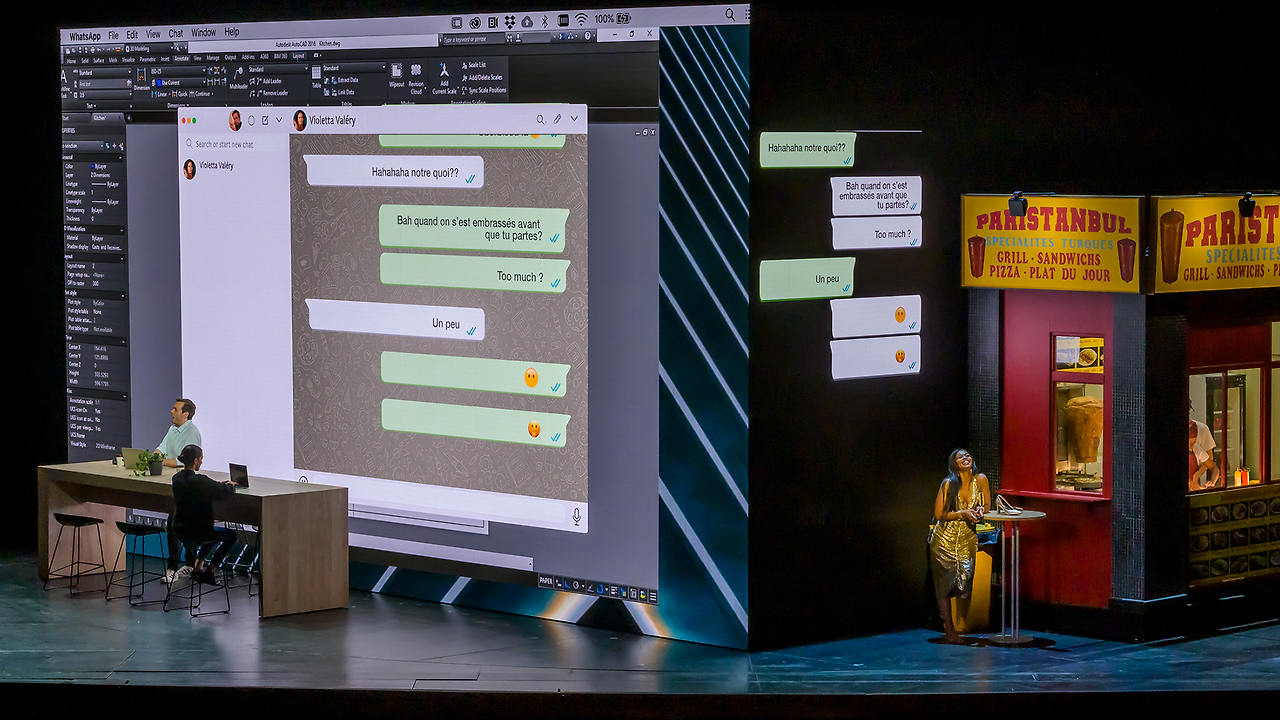Open Spotlight search magnifier in the menu bar
1280x720 pixels.
coord(730,15)
